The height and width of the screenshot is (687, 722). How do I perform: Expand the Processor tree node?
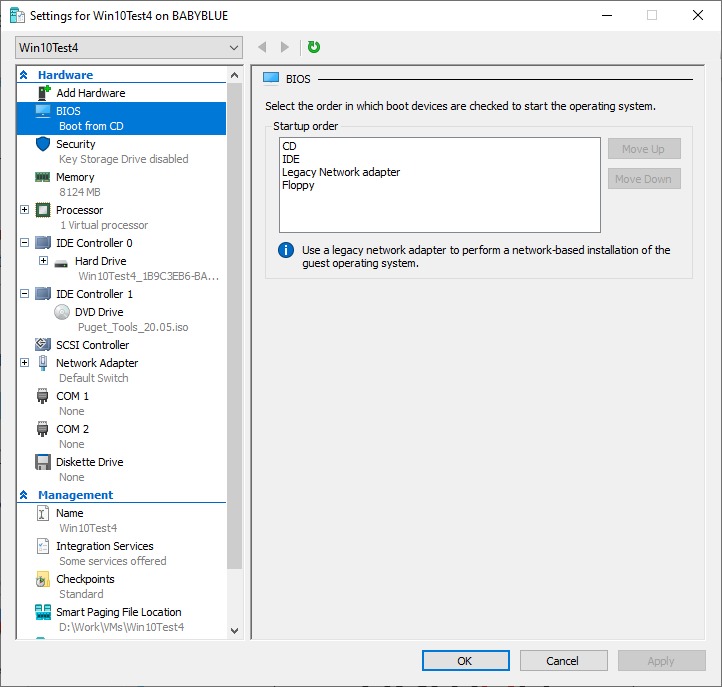point(25,210)
